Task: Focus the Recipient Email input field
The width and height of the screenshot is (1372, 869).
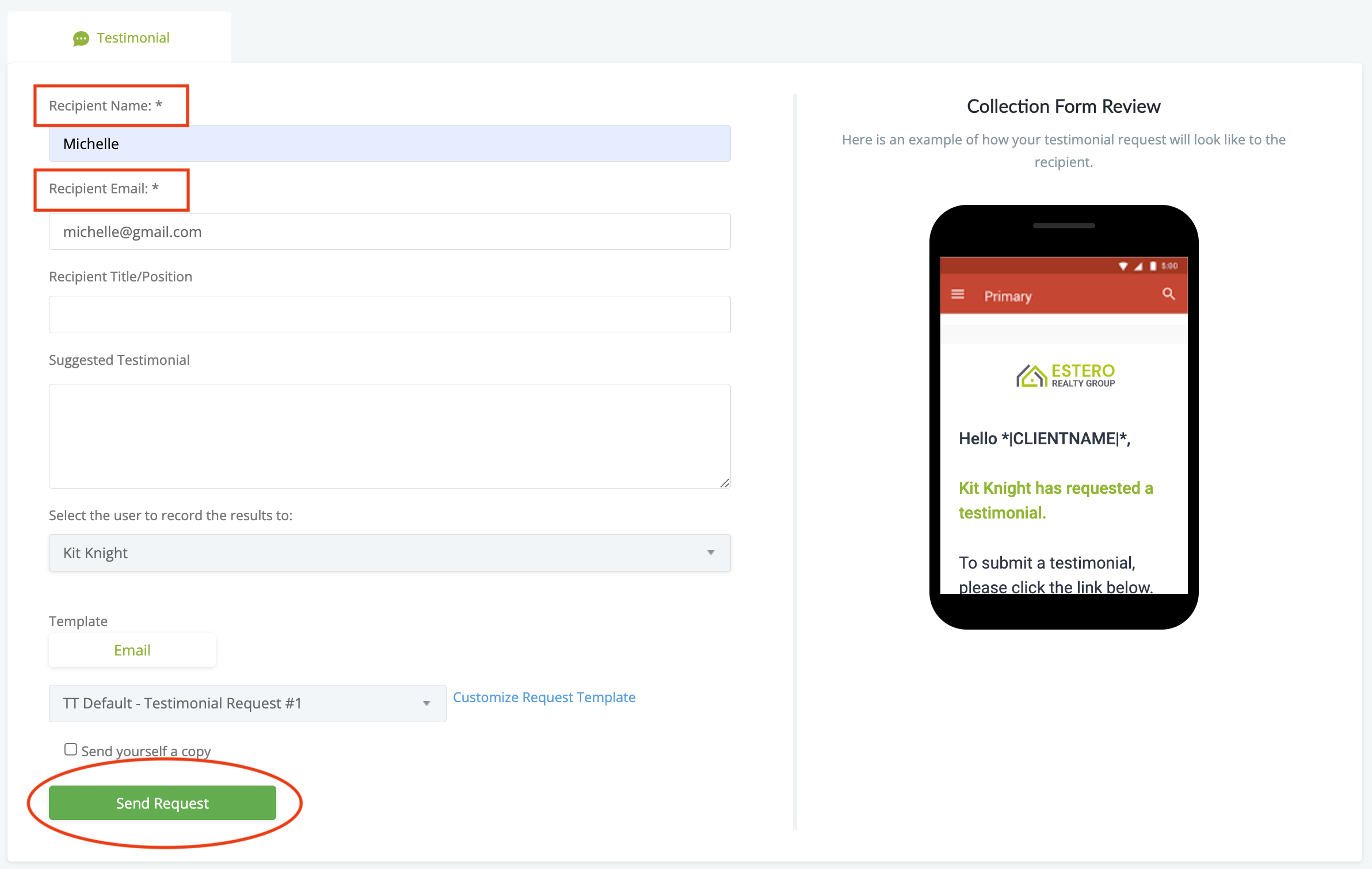Action: coord(389,232)
